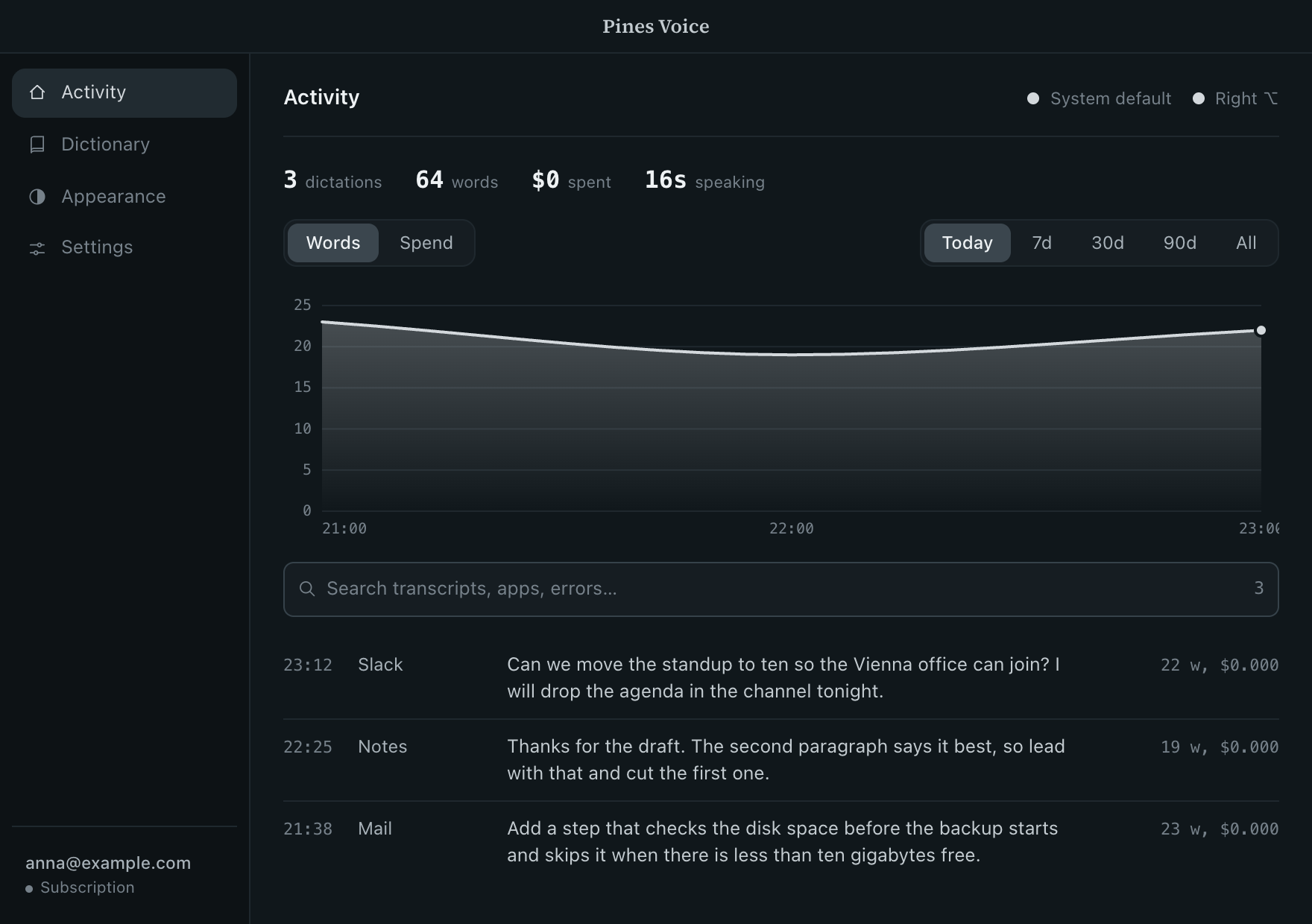
Task: Click the Subscription status dot
Action: pyautogui.click(x=29, y=888)
